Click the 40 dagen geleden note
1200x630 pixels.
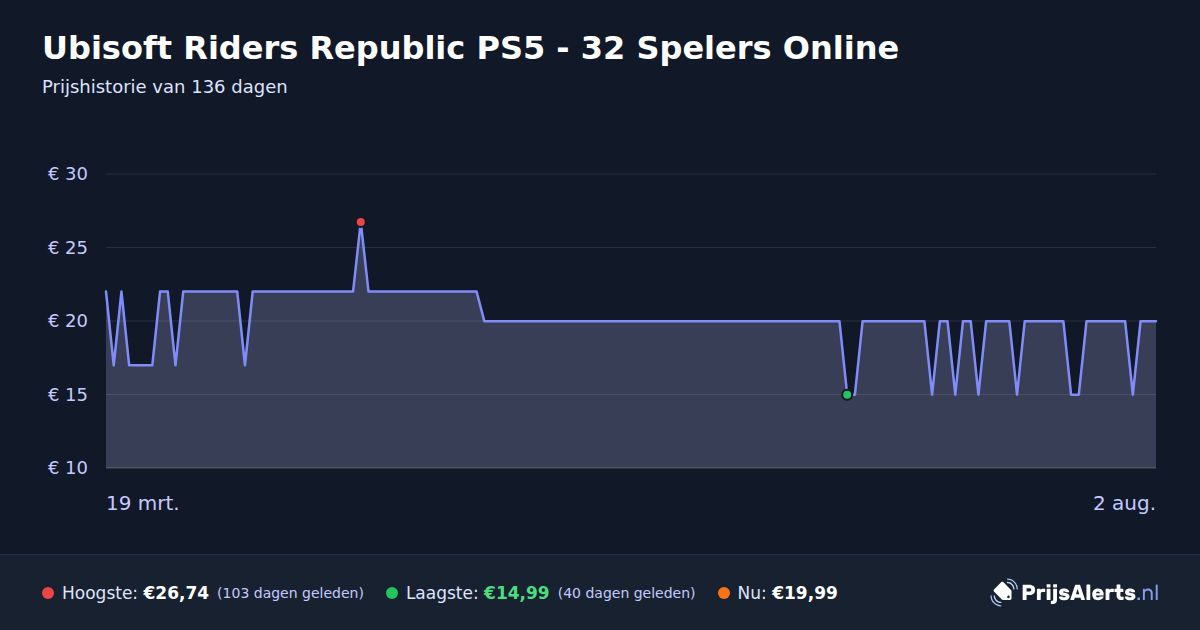626,593
